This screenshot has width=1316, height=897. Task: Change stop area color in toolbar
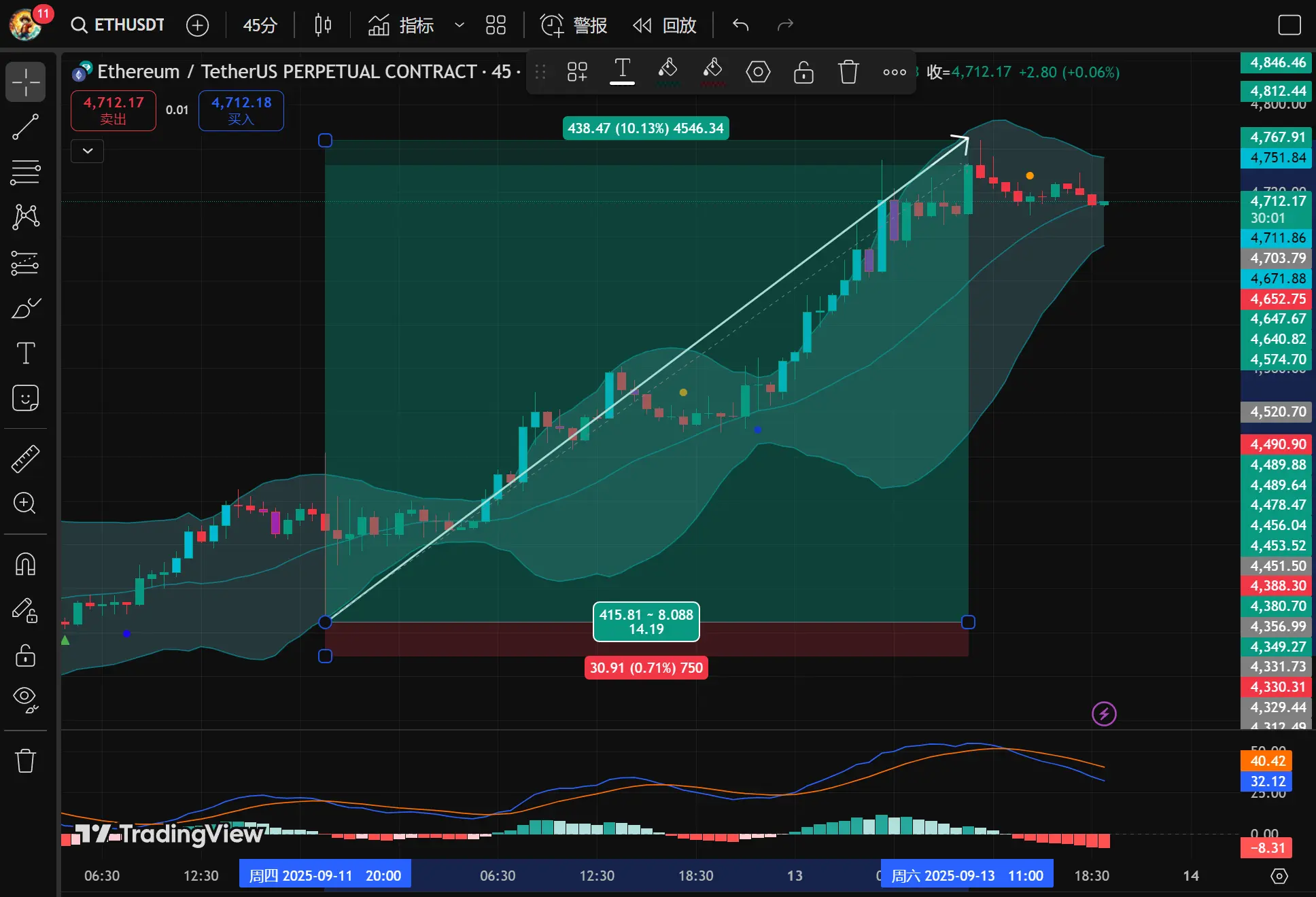[x=712, y=72]
